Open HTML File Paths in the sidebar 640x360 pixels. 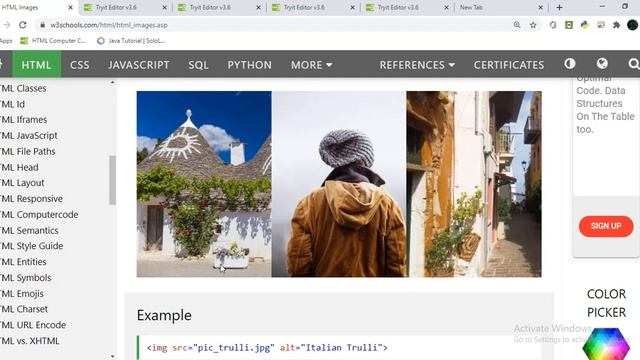click(28, 151)
